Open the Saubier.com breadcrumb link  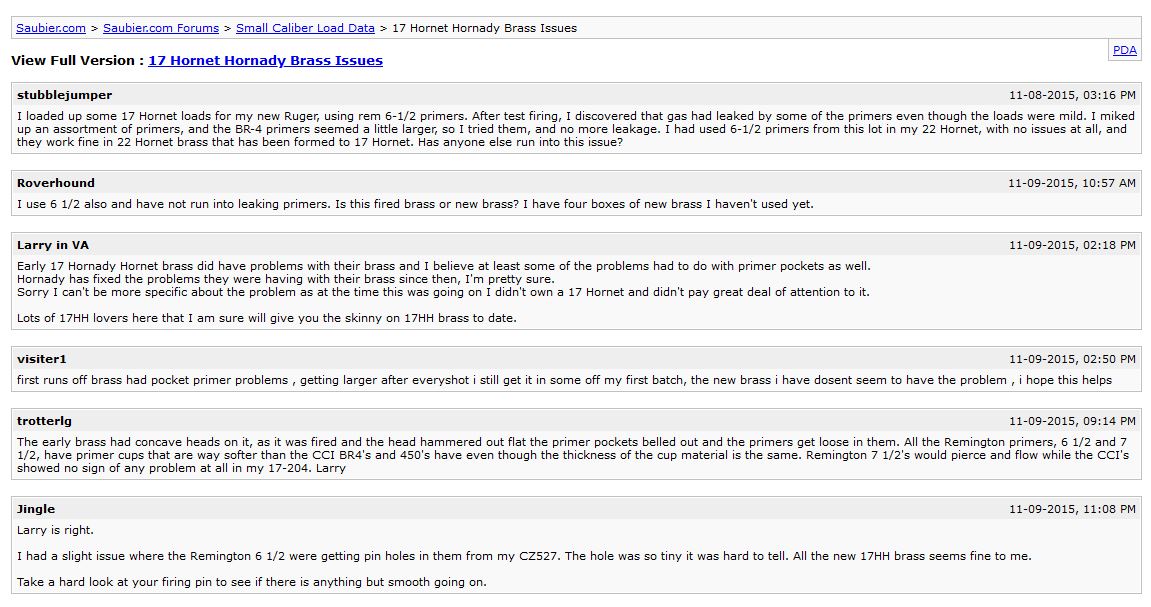[x=51, y=28]
